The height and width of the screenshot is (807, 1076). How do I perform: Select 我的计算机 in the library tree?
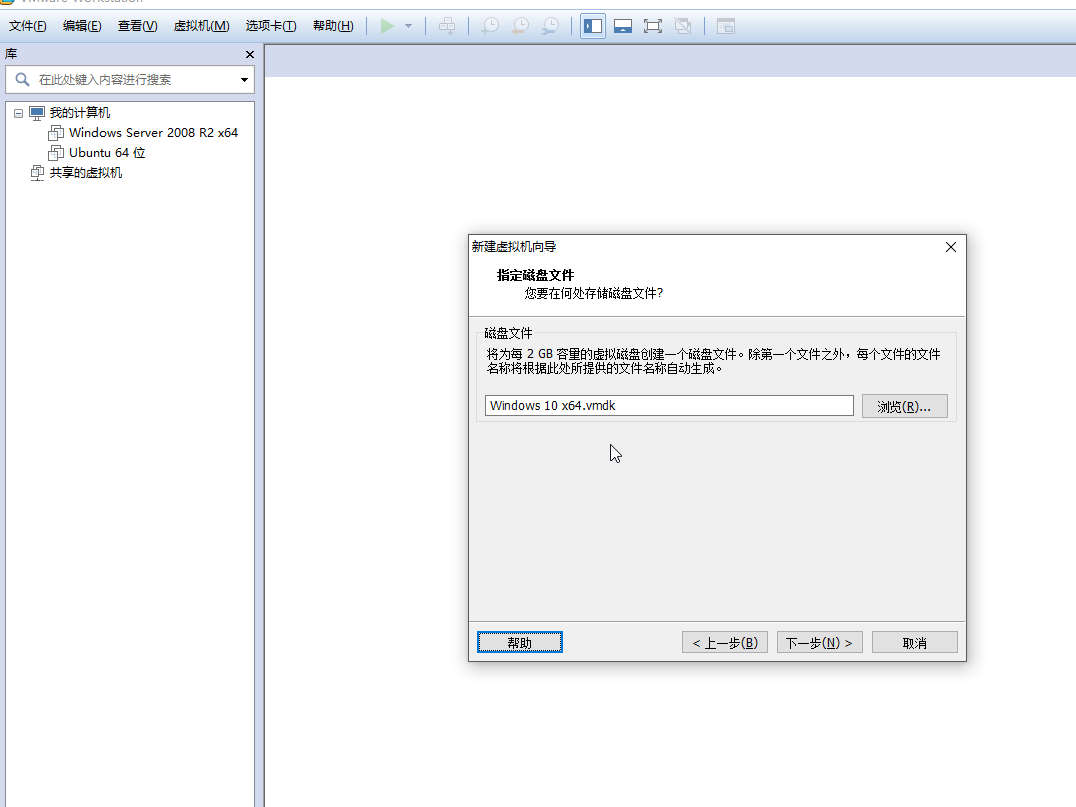tap(80, 113)
